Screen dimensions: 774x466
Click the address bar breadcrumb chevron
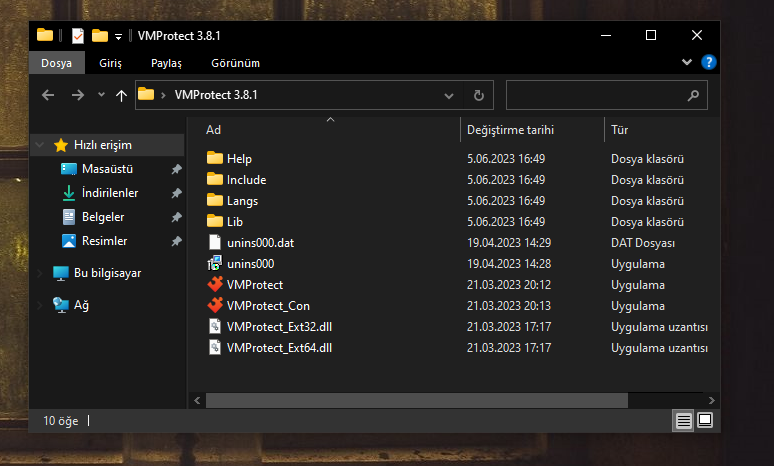point(163,95)
